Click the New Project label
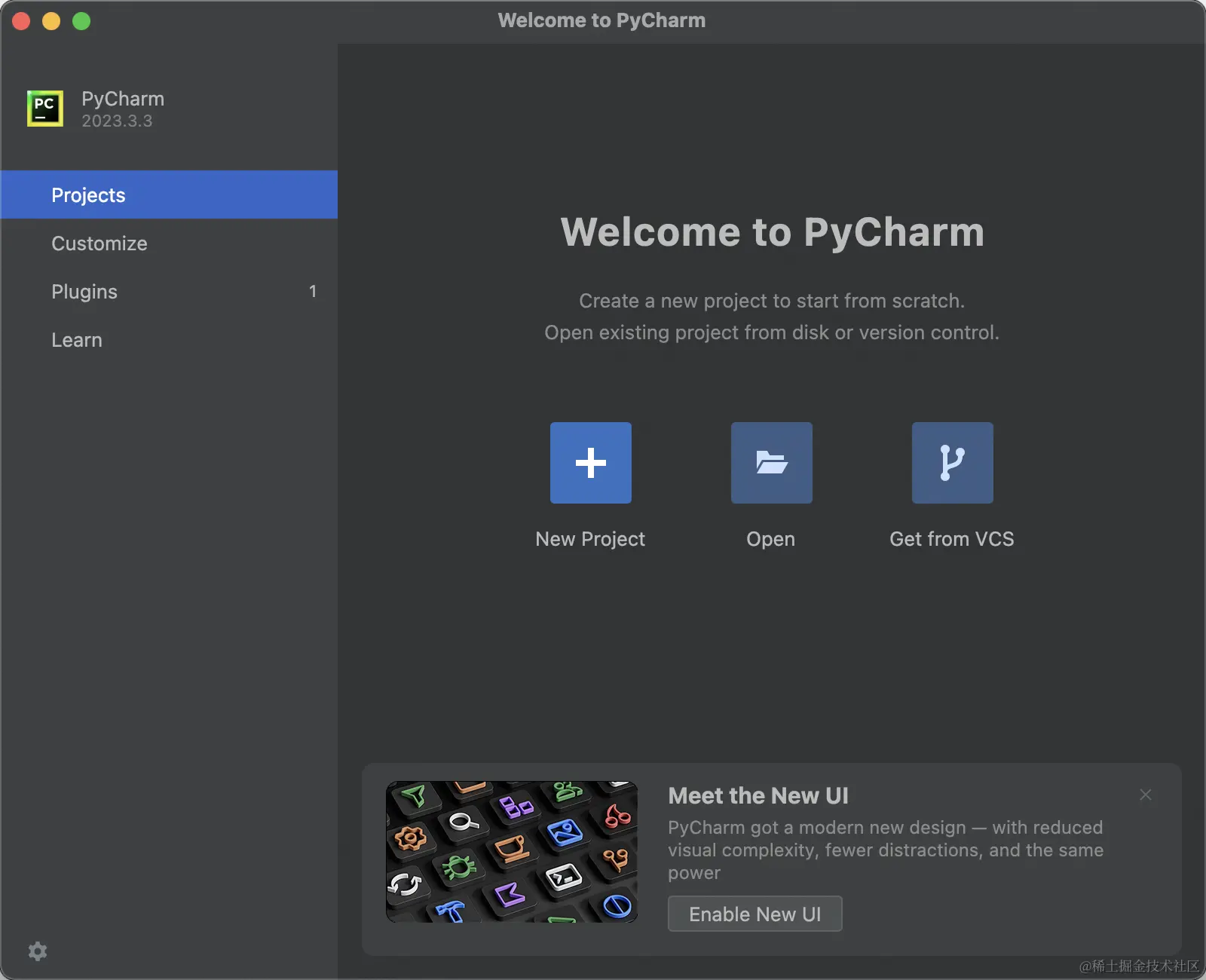1206x980 pixels. (590, 539)
